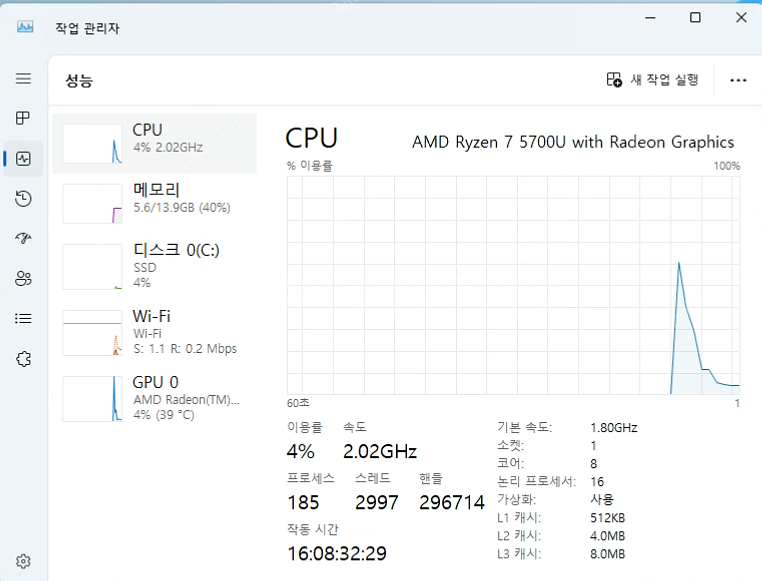Go to the Processes page icon
Viewport: 762px width, 581px height.
click(x=23, y=118)
